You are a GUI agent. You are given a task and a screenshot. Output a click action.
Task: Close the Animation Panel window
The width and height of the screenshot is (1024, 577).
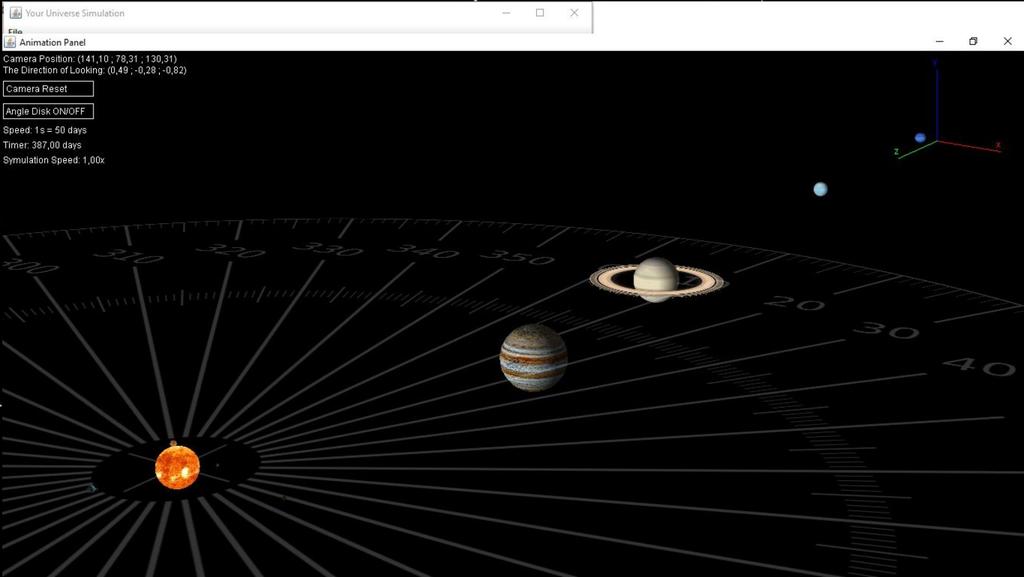coord(1007,41)
